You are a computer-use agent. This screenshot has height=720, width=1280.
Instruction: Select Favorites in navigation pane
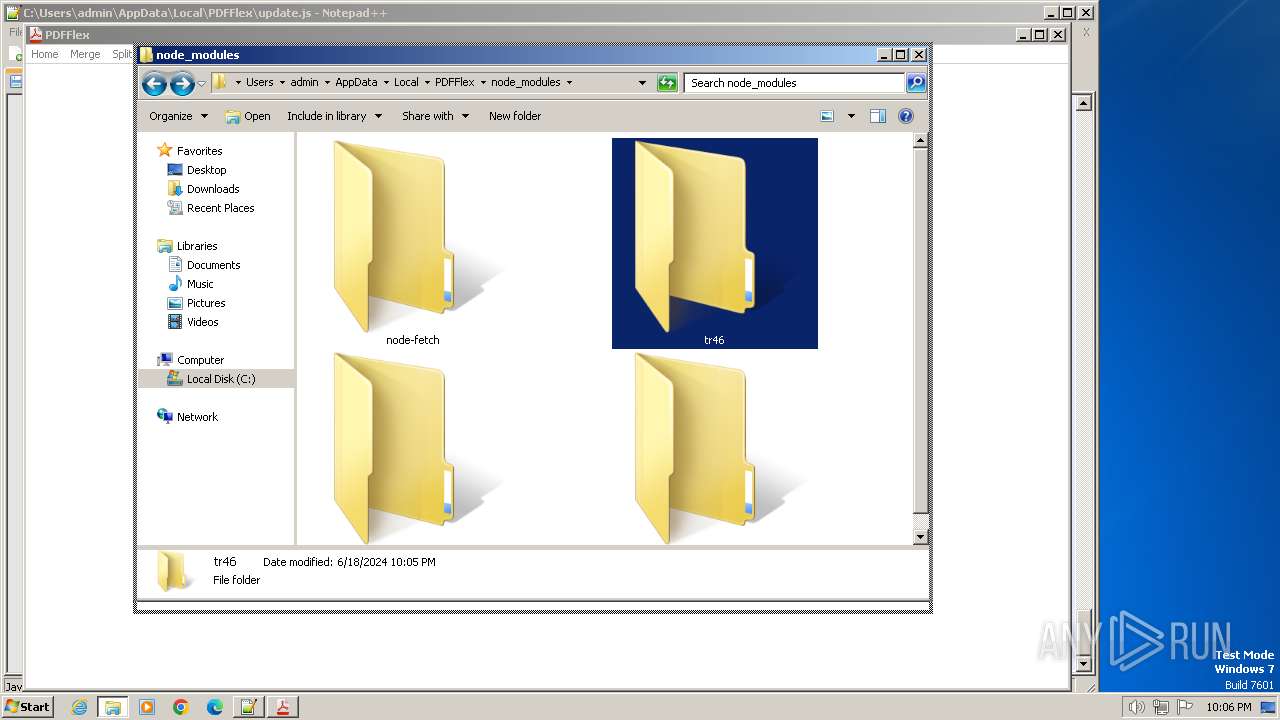pos(199,151)
